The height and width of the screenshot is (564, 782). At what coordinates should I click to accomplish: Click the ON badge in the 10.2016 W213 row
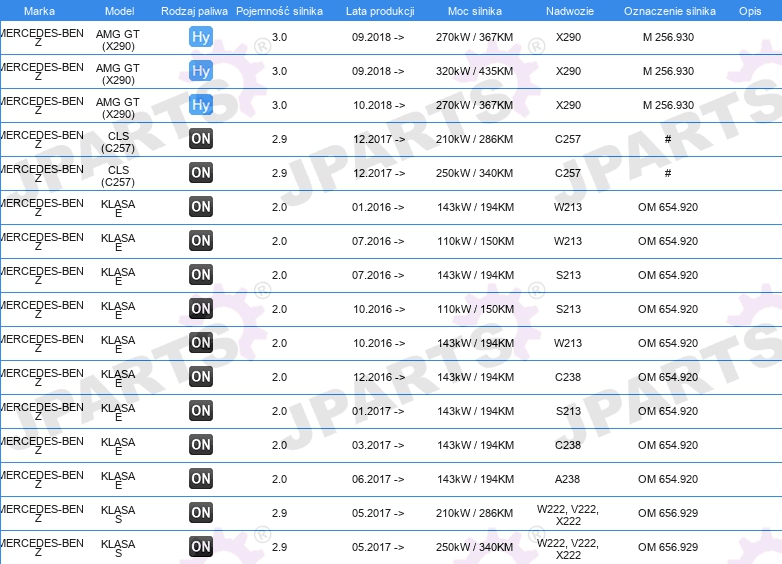point(201,343)
